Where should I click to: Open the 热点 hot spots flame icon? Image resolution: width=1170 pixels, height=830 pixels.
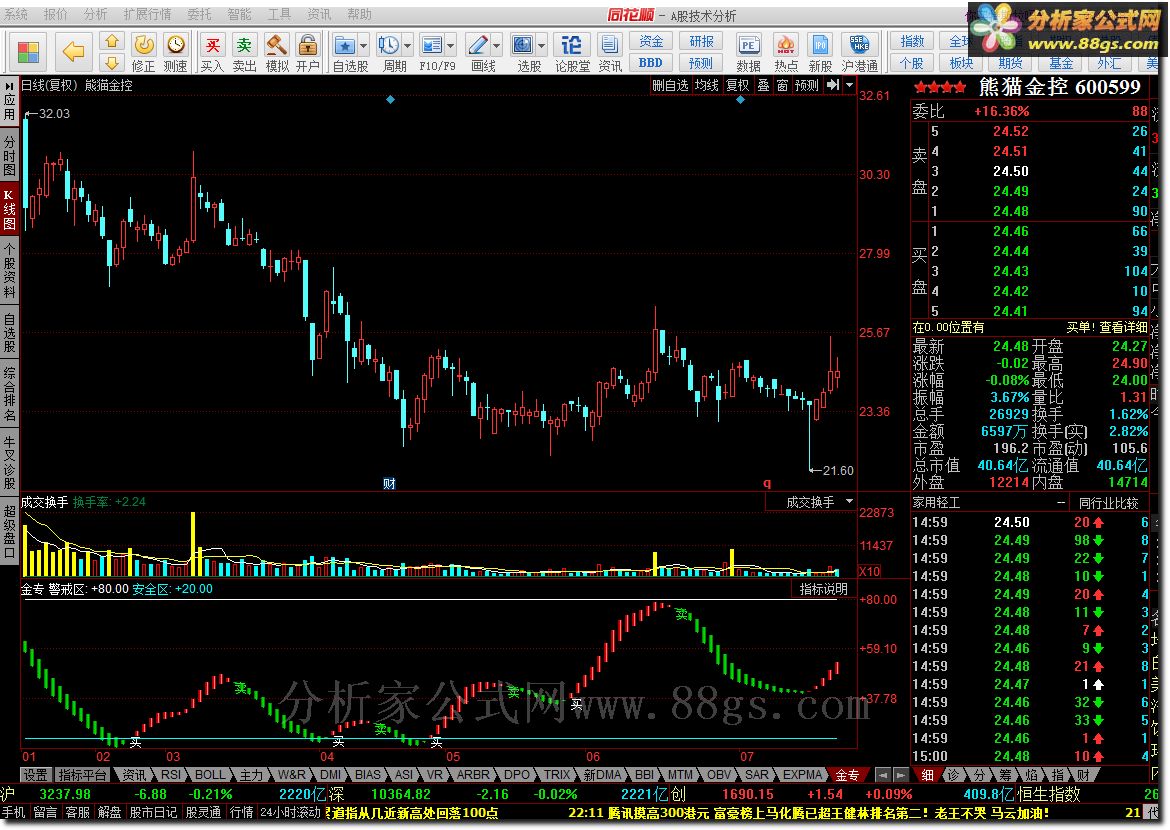click(x=786, y=52)
